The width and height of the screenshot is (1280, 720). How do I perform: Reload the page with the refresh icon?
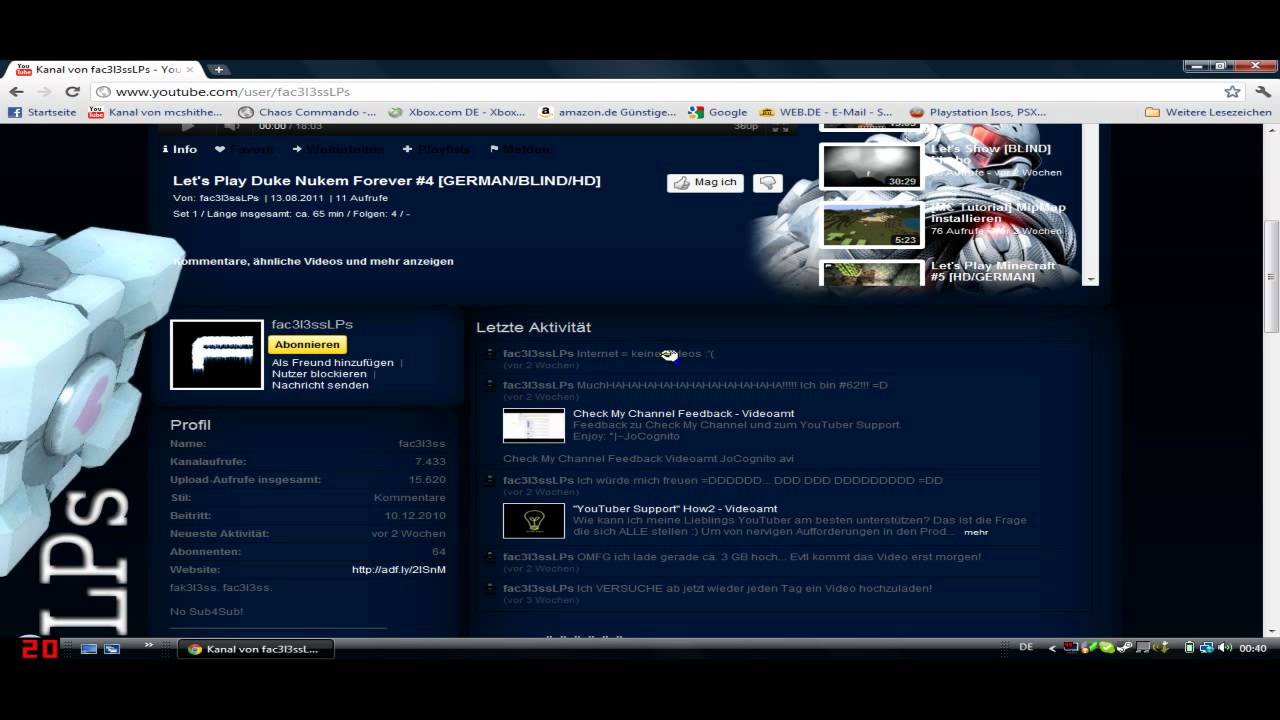pyautogui.click(x=72, y=91)
